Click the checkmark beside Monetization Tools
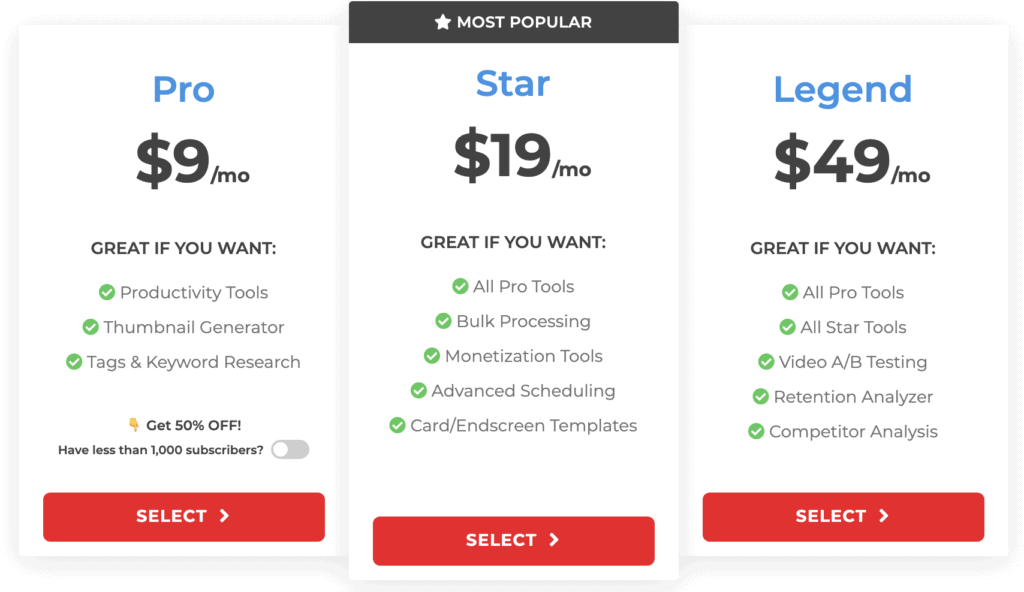The width and height of the screenshot is (1024, 592). [432, 355]
